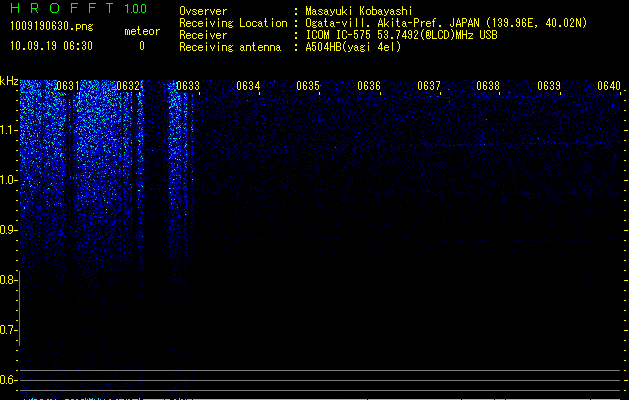This screenshot has height=400, width=629.
Task: Click the file name 1009190630.png
Action: [x=52, y=26]
